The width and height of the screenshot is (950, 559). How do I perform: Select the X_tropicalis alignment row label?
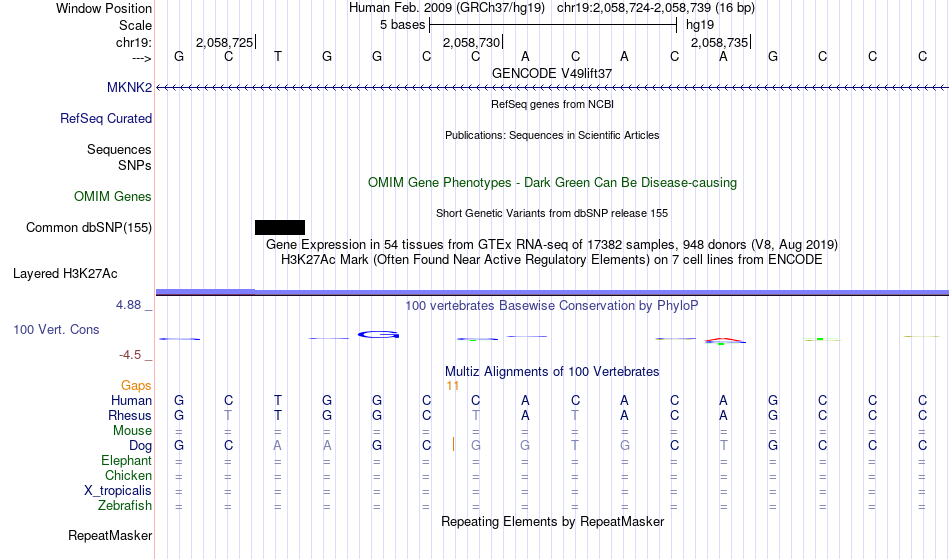[118, 490]
